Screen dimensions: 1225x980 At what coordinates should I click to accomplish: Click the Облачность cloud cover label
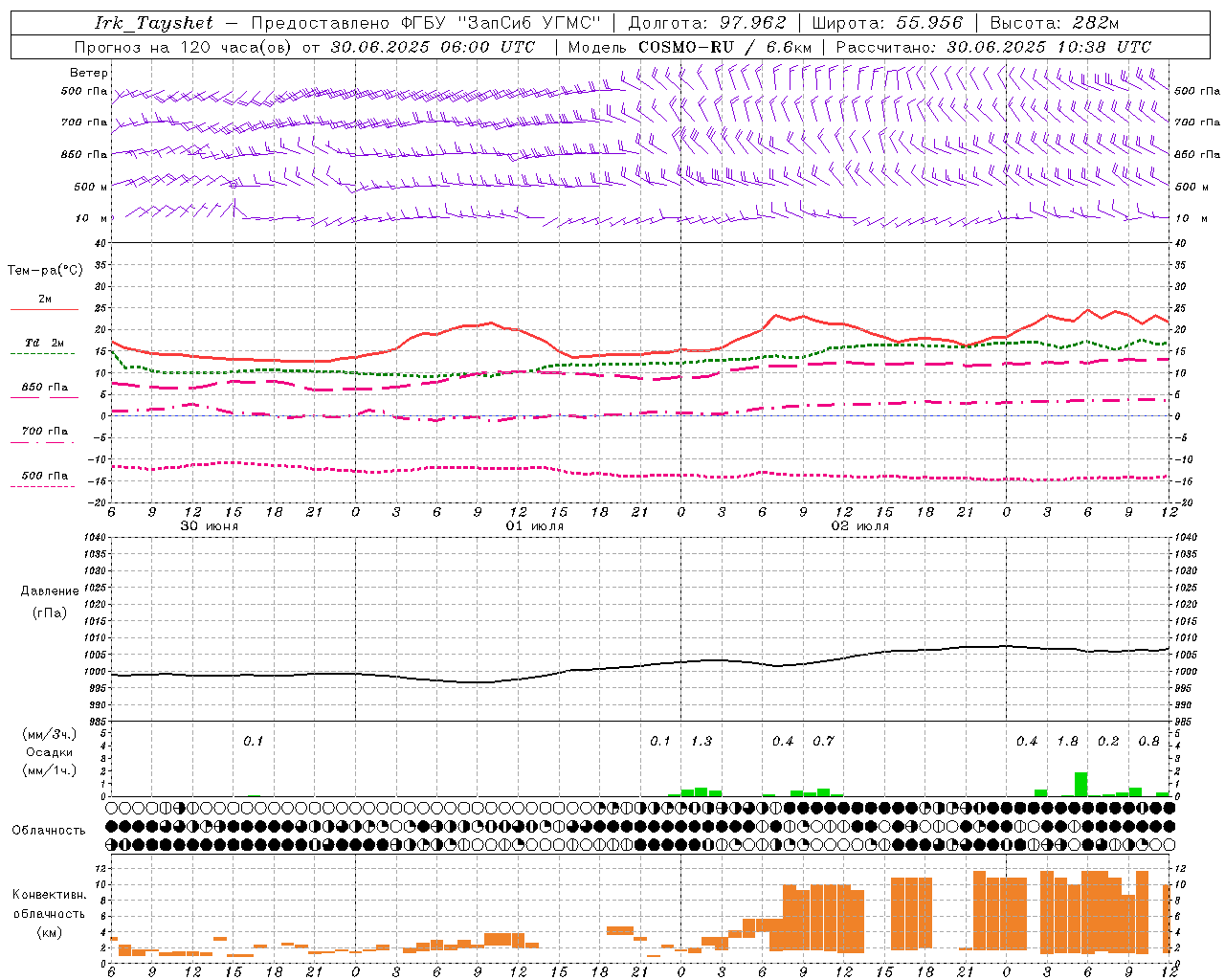pos(49,831)
